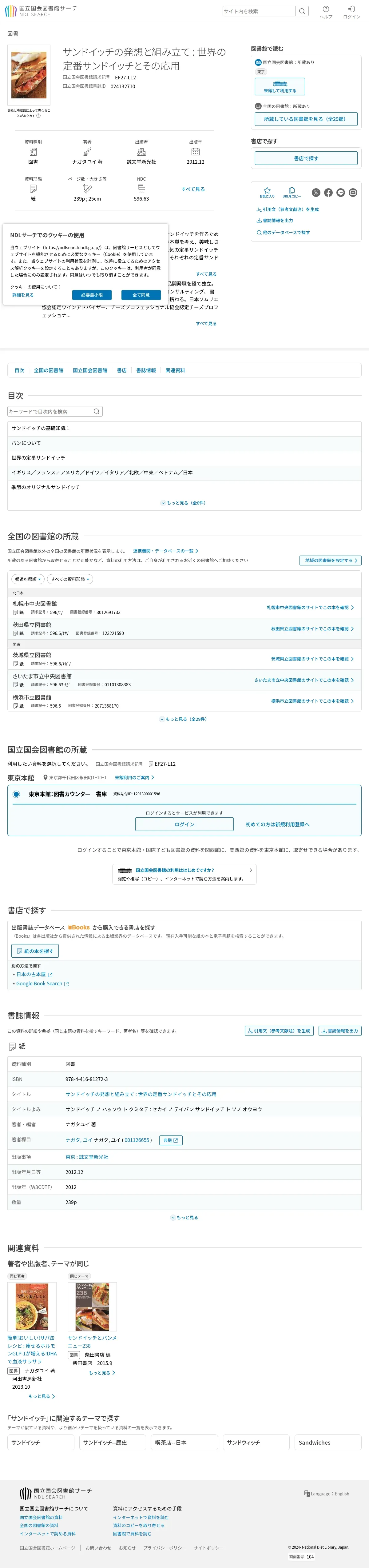This screenshot has height=1568, width=369.
Task: Jump to 目次 section tab
Action: pos(19,370)
